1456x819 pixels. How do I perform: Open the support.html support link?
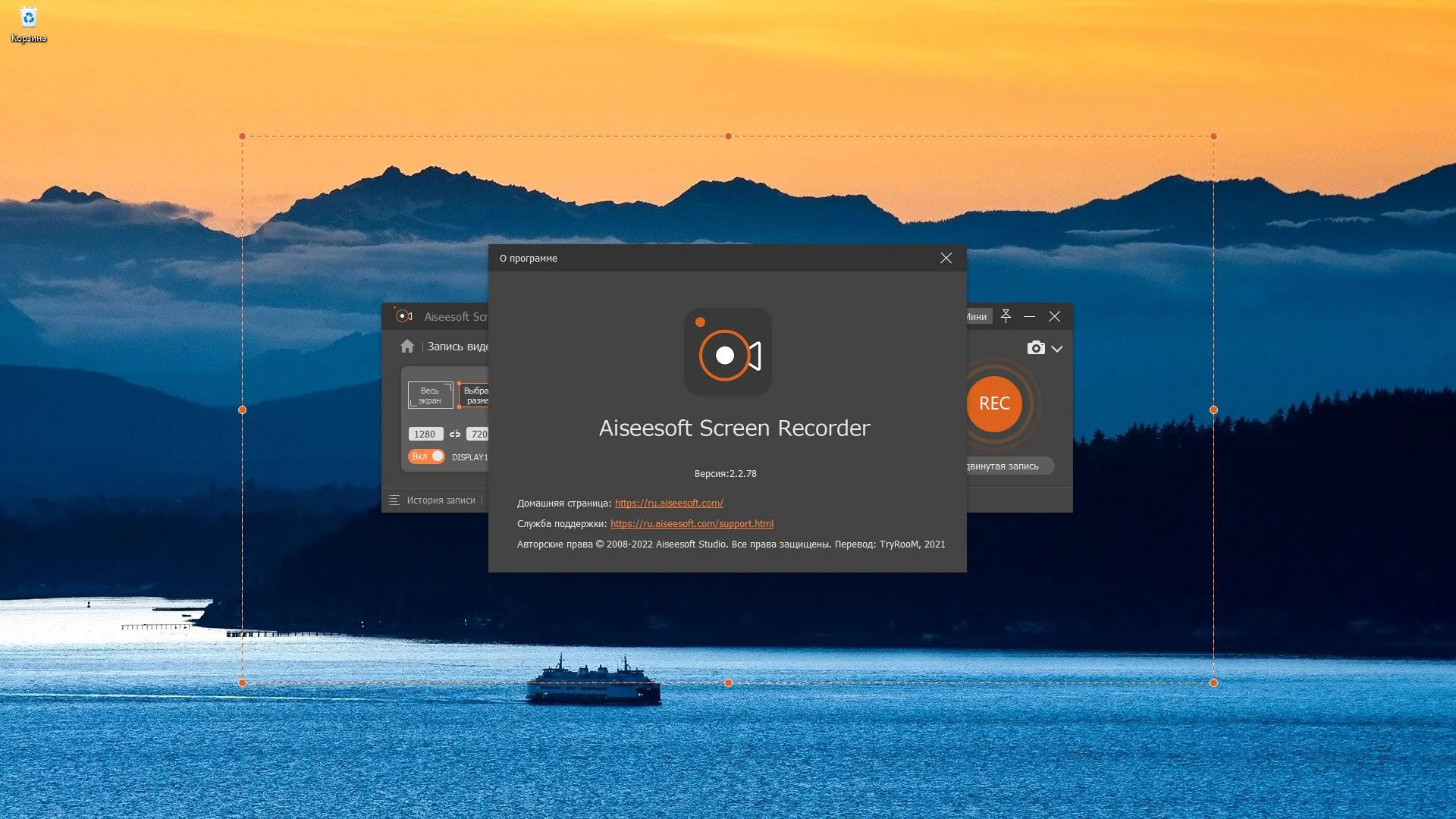pyautogui.click(x=692, y=524)
